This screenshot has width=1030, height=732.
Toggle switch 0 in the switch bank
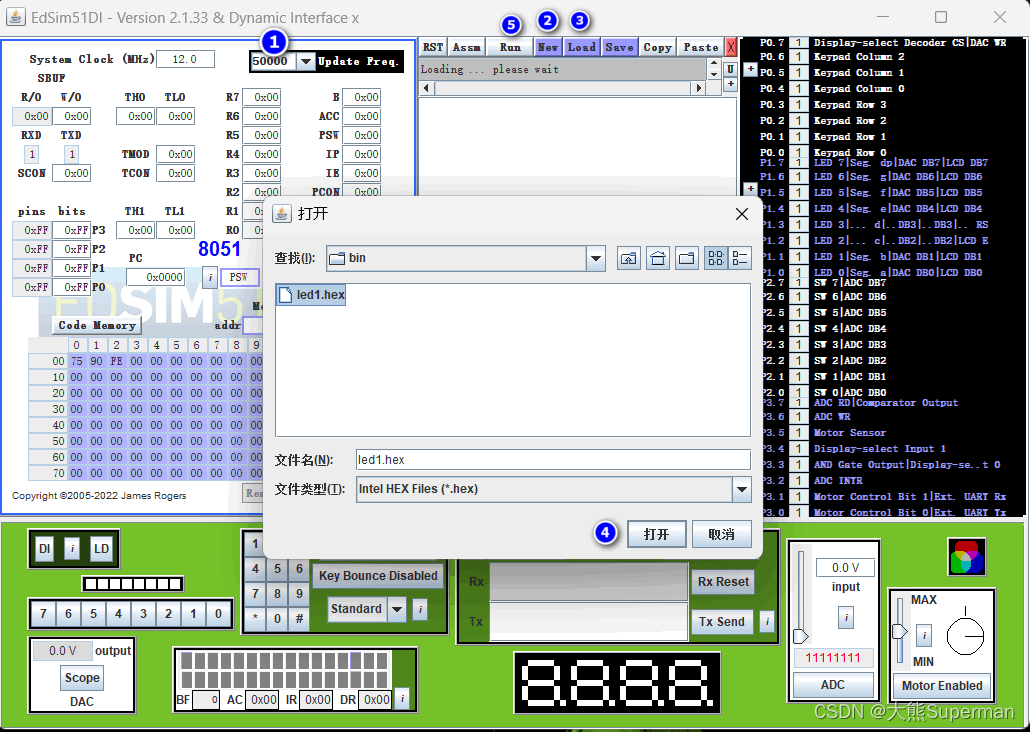coord(218,614)
